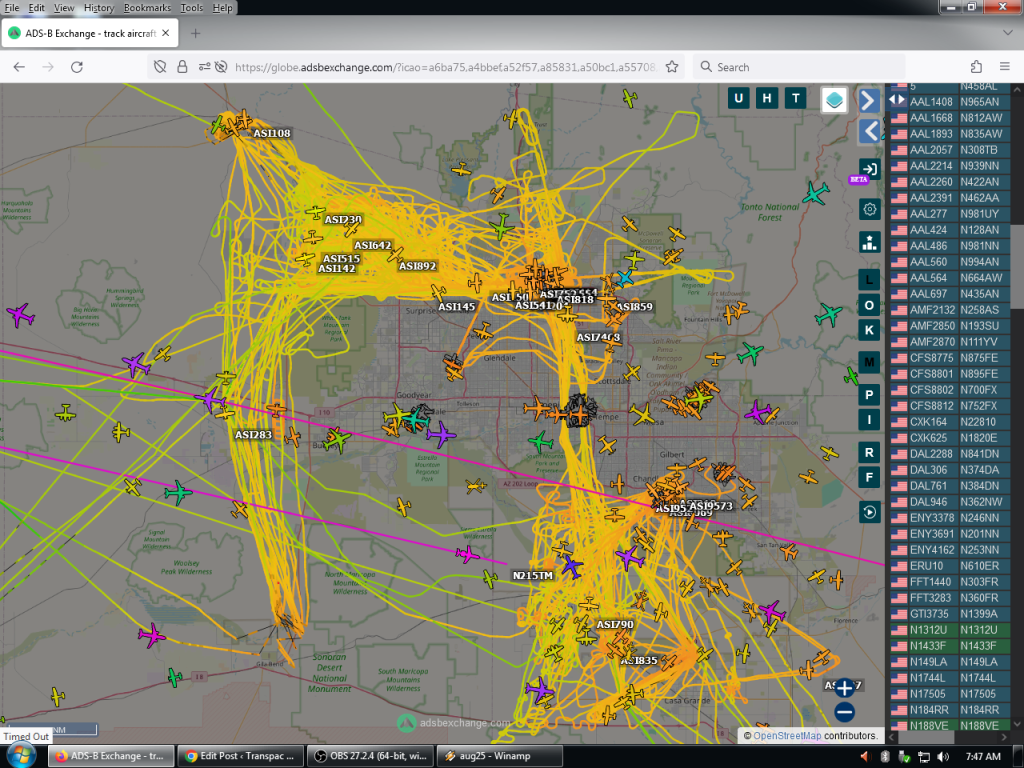Toggle the U map overlay button
Screen dimensions: 1024x768
[x=738, y=98]
